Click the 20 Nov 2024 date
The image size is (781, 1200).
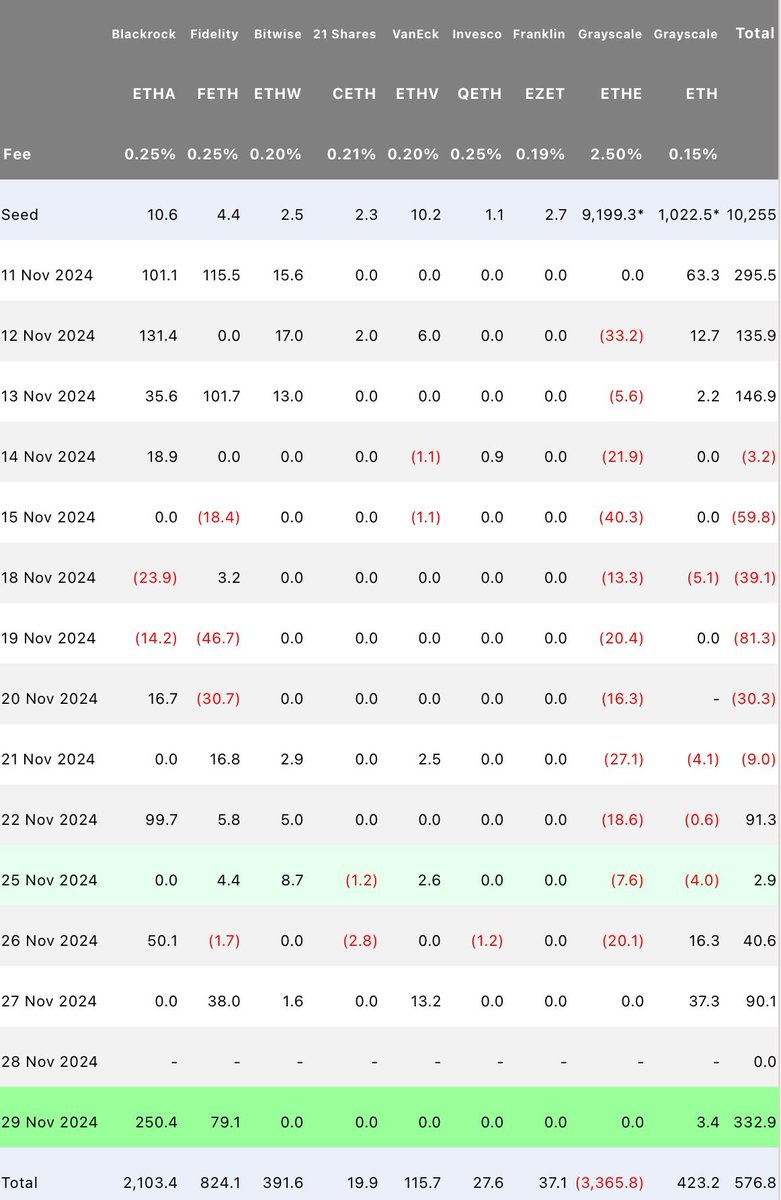[x=48, y=699]
